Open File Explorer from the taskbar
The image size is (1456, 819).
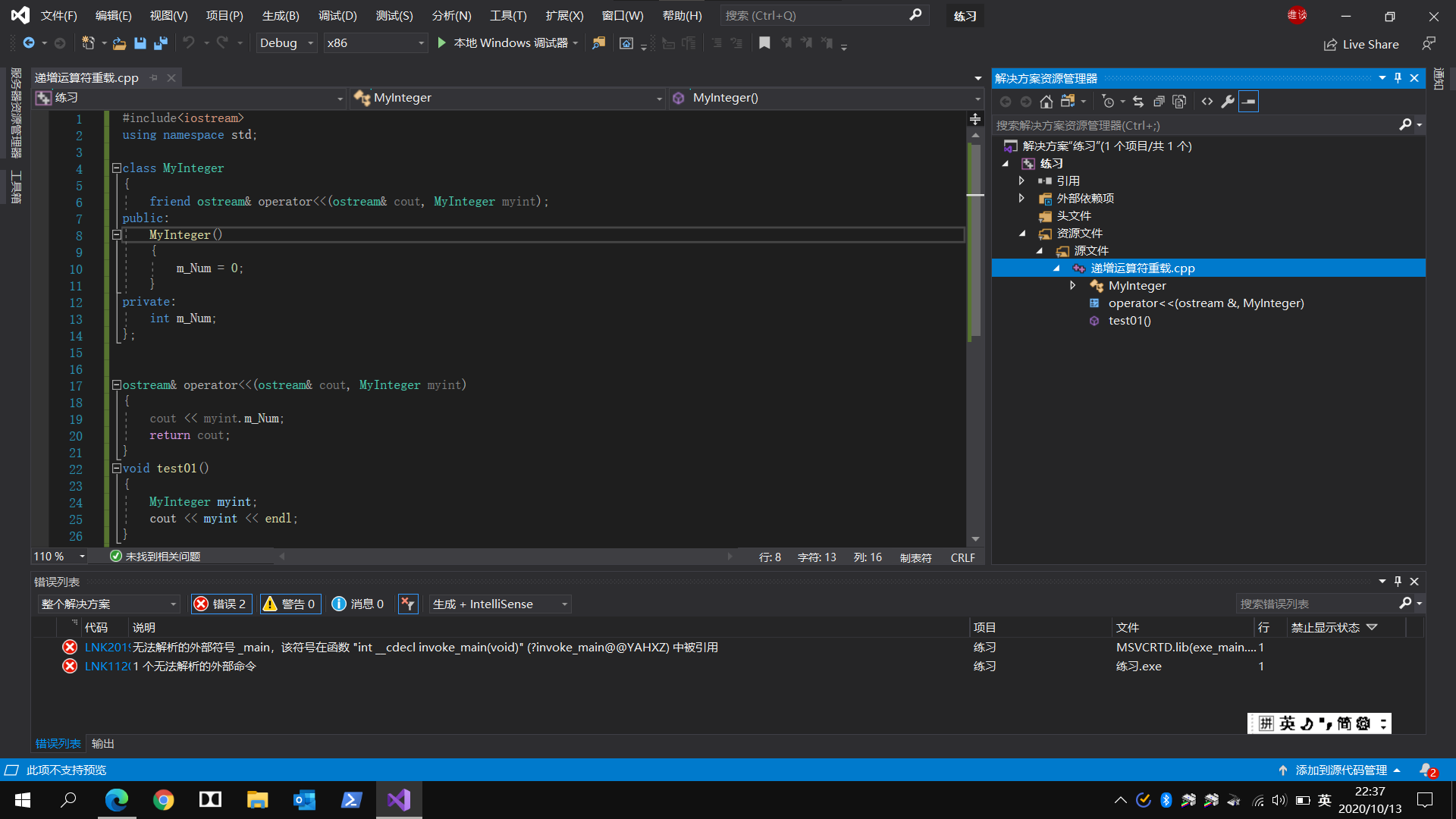(x=257, y=800)
